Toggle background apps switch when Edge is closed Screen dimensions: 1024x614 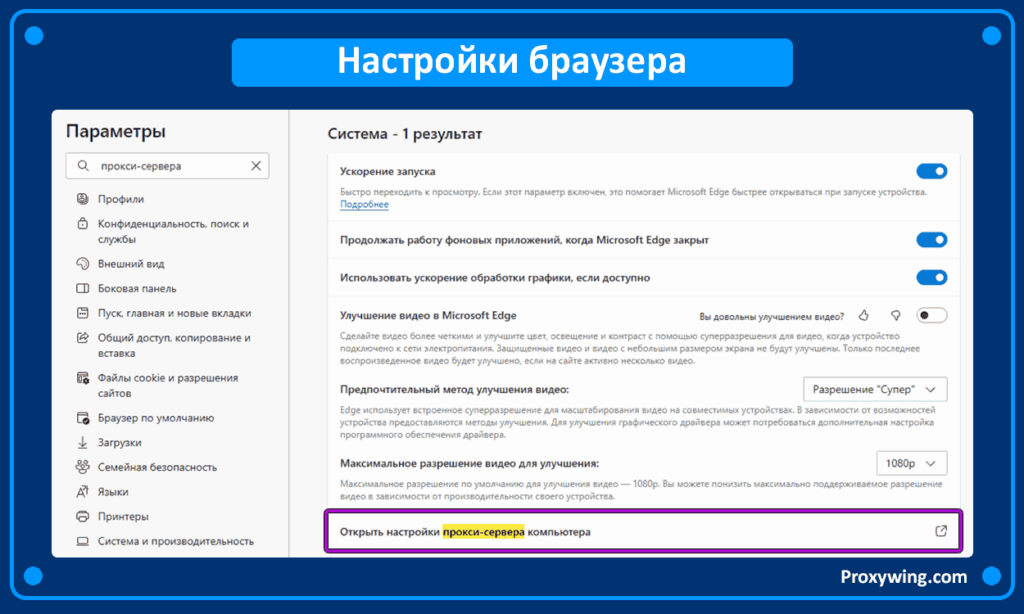(931, 240)
